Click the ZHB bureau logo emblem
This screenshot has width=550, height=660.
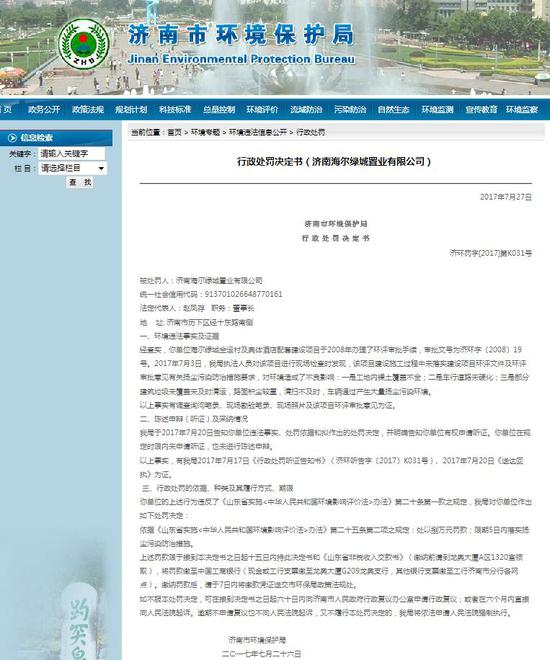83,44
